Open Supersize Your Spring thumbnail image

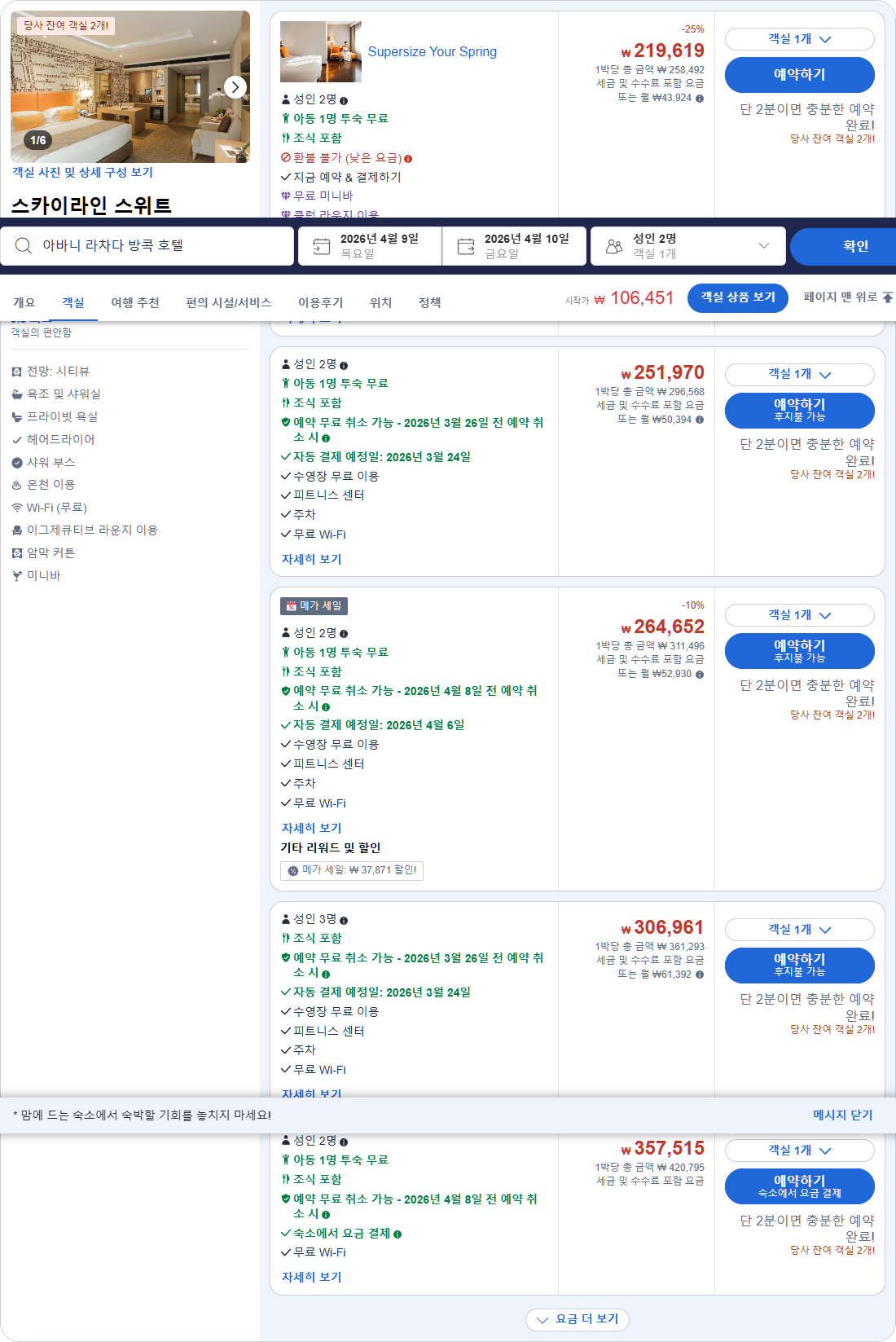tap(321, 51)
